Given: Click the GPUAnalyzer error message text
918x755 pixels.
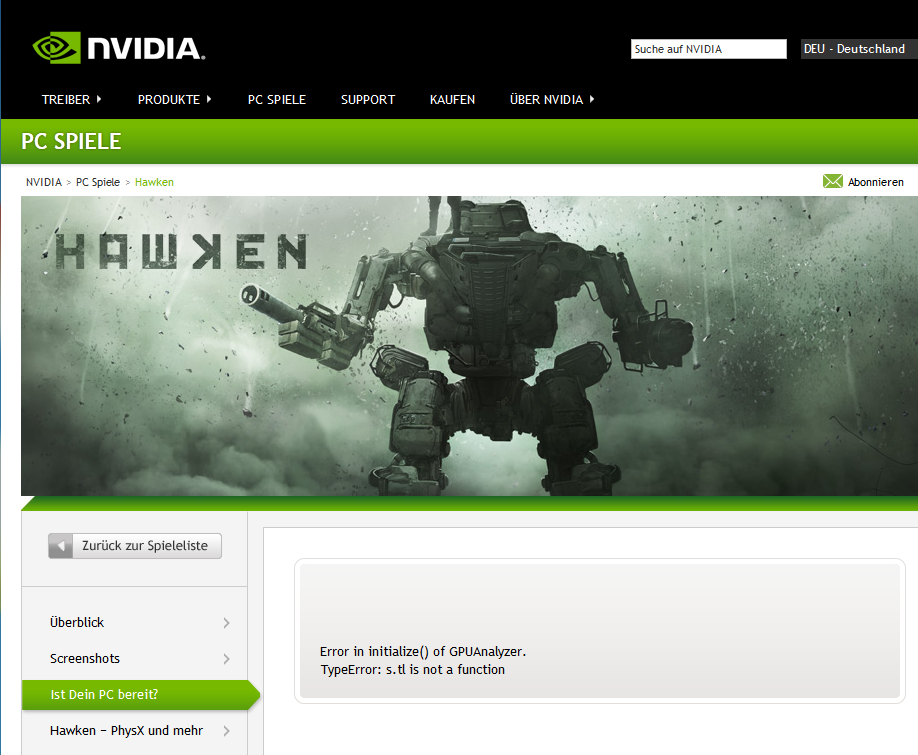Looking at the screenshot, I should [423, 651].
